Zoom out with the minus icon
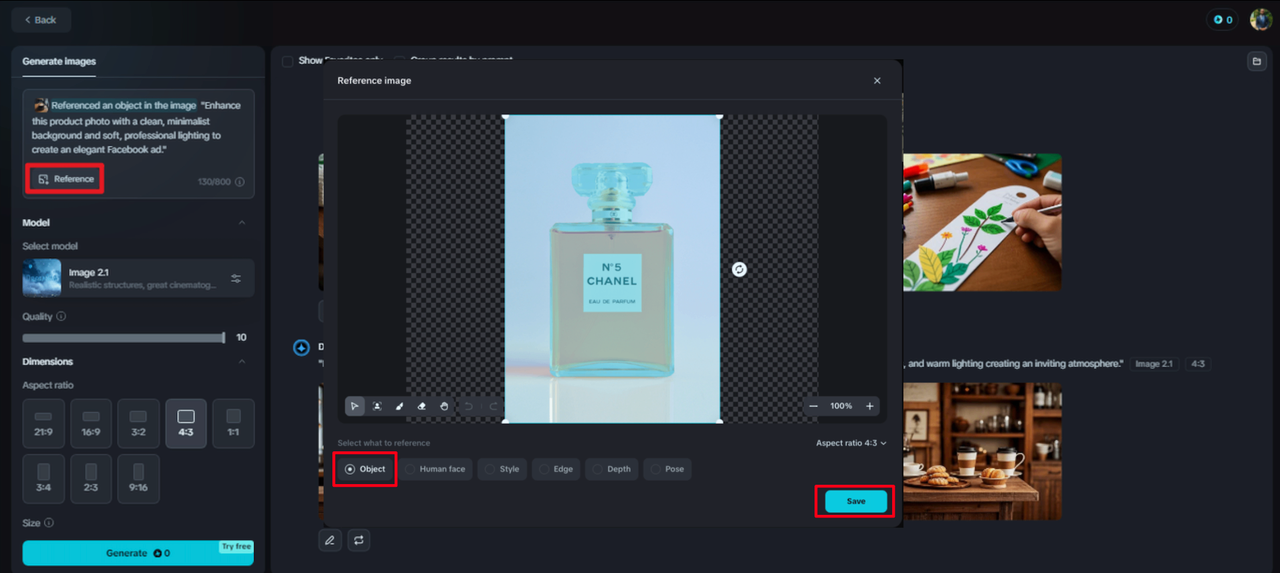This screenshot has width=1280, height=573. (x=813, y=406)
